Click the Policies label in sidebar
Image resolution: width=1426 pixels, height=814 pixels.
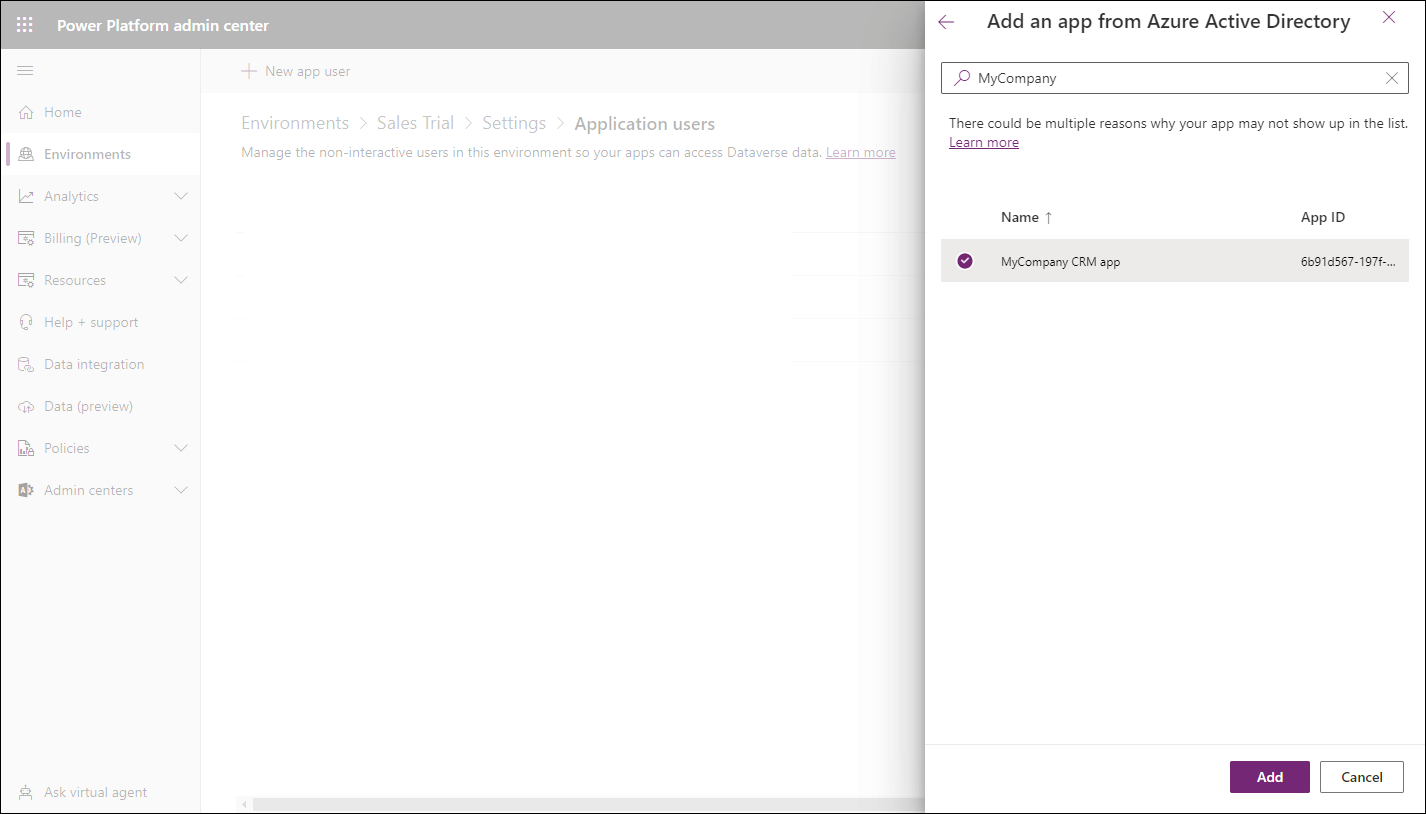(x=67, y=448)
